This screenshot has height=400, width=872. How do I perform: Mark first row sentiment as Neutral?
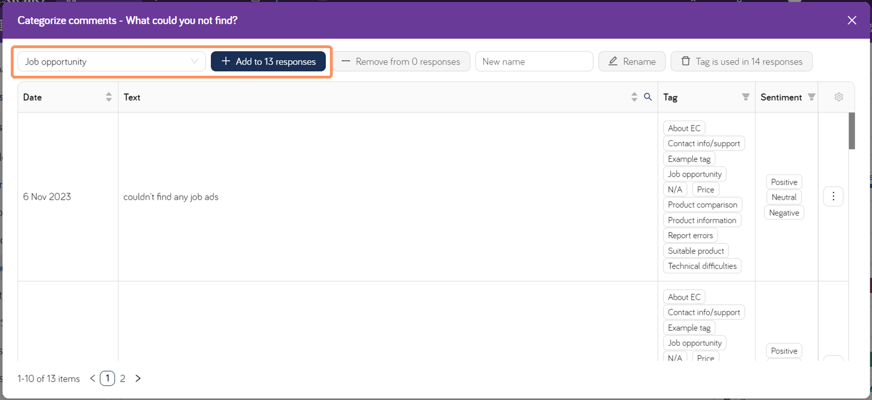coord(784,197)
